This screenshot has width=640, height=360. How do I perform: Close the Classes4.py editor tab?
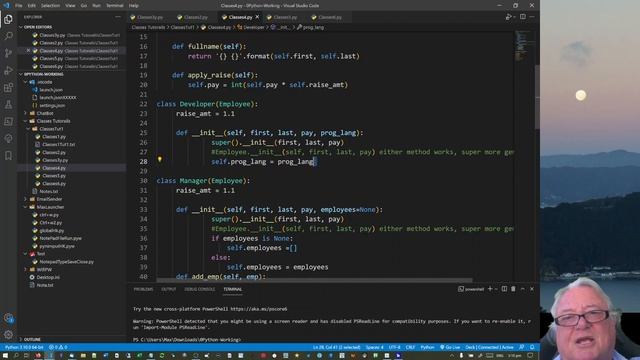(257, 17)
